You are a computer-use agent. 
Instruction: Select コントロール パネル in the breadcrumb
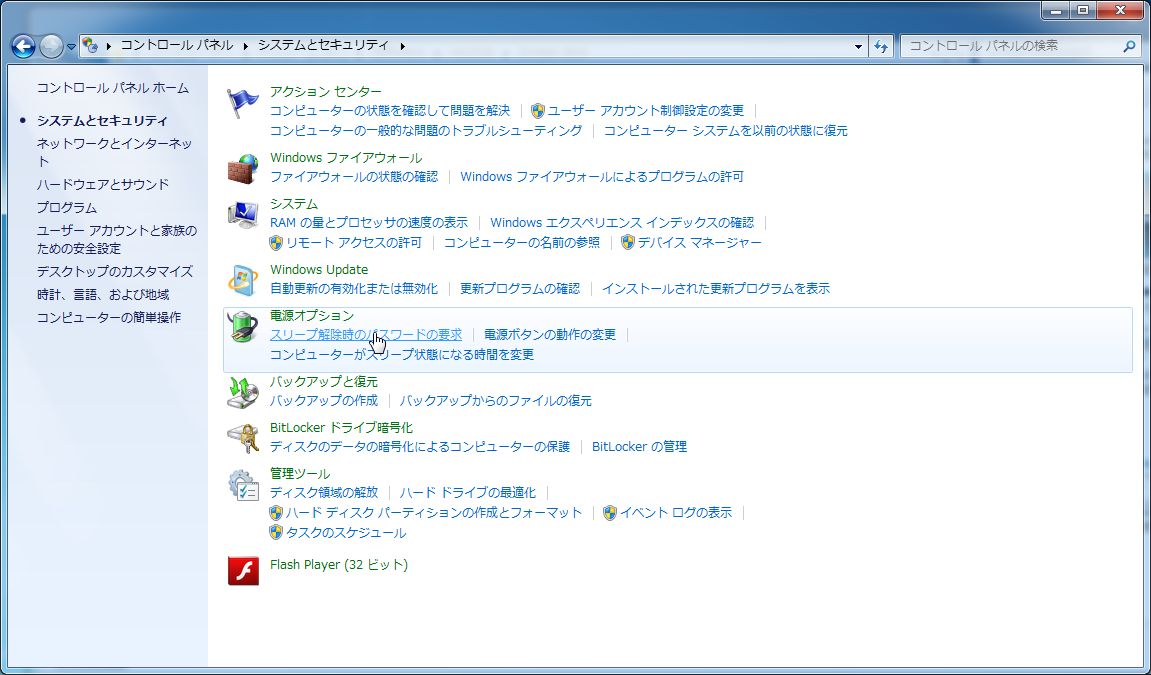[x=177, y=45]
